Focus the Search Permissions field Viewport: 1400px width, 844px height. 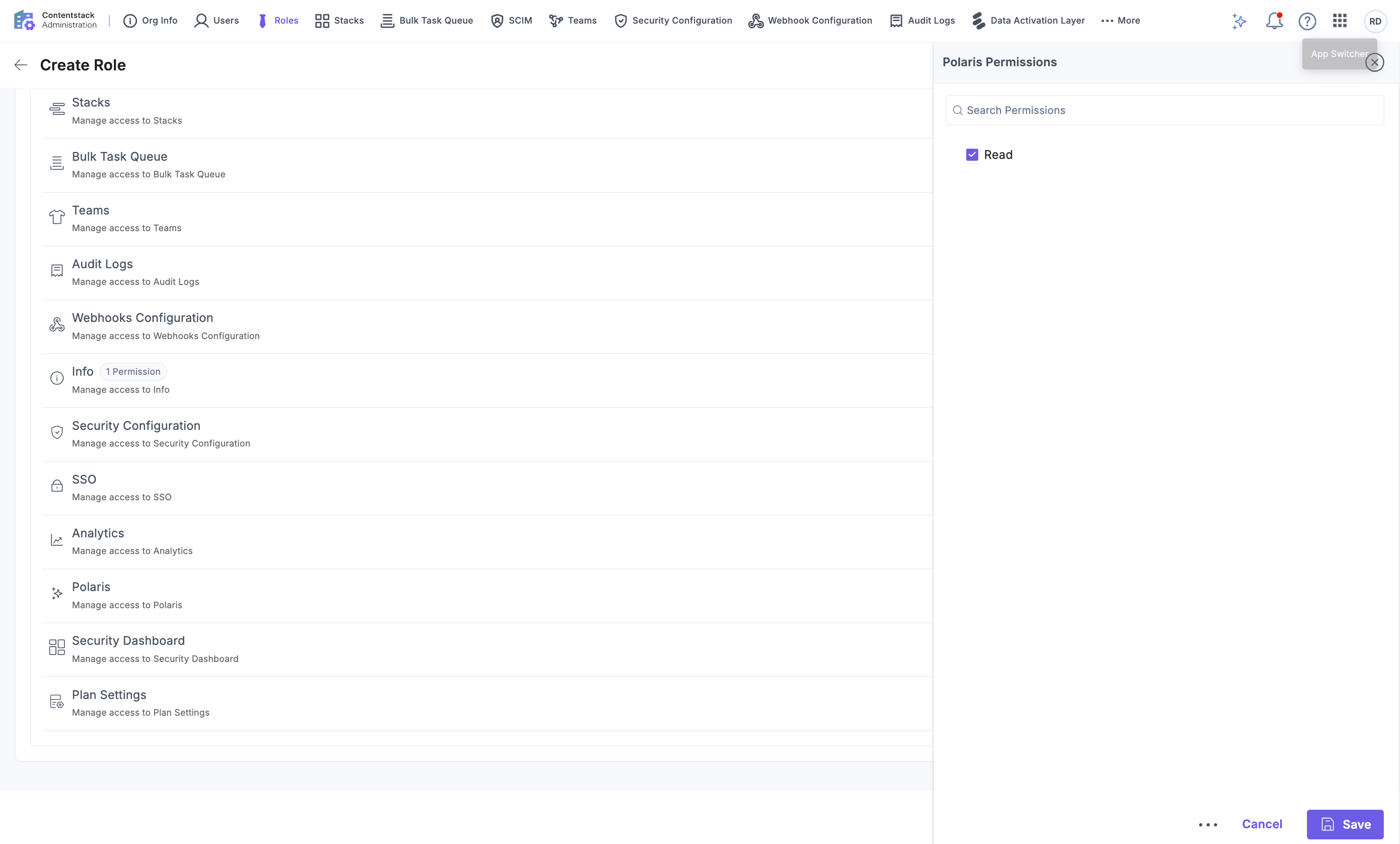pyautogui.click(x=1165, y=110)
